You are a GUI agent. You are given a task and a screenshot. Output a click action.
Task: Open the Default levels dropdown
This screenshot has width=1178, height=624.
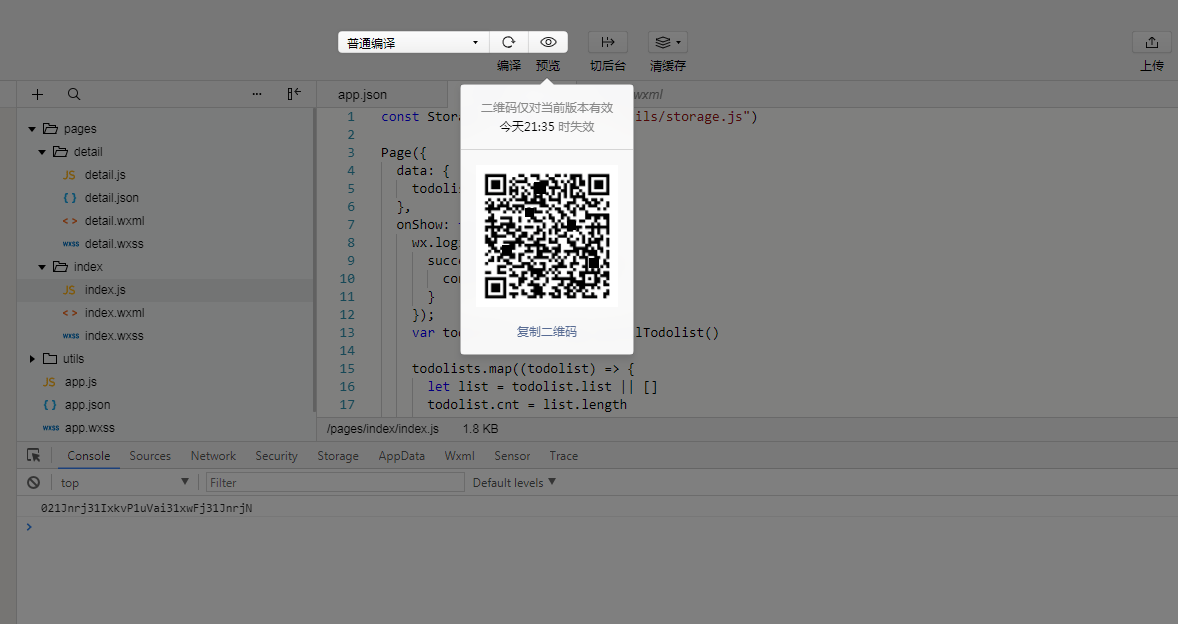pyautogui.click(x=515, y=482)
